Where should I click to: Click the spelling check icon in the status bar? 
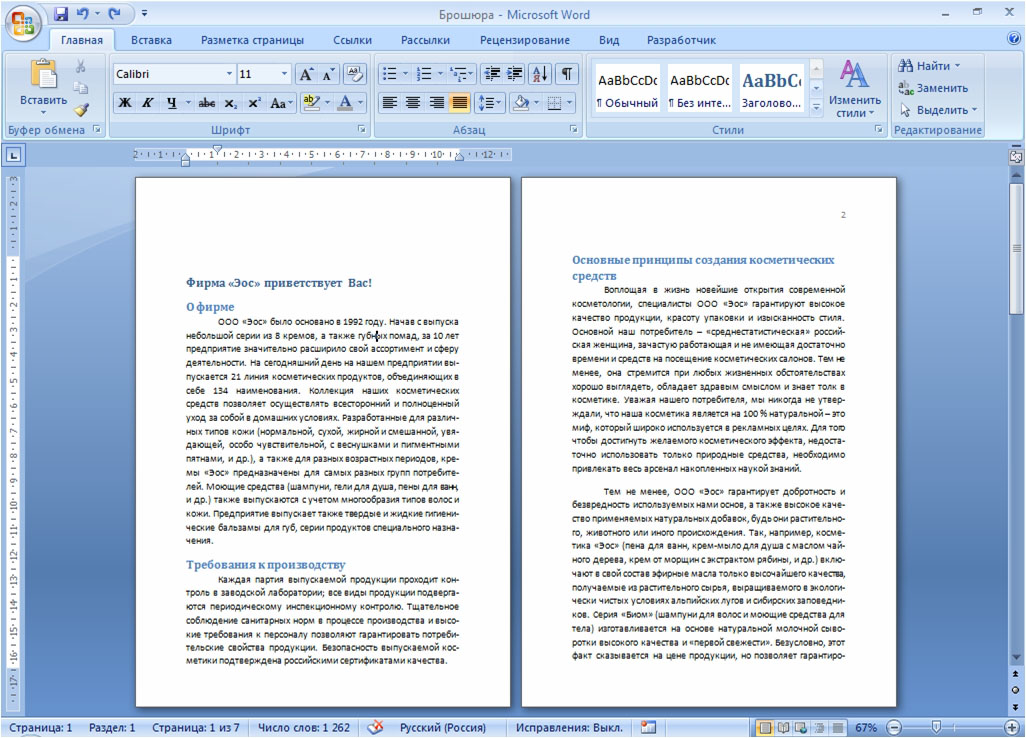point(375,728)
